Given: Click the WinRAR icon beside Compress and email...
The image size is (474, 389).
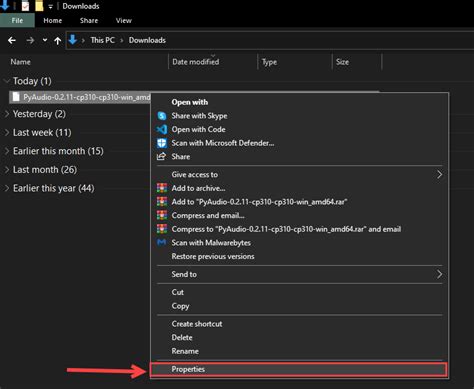Looking at the screenshot, I should 162,215.
